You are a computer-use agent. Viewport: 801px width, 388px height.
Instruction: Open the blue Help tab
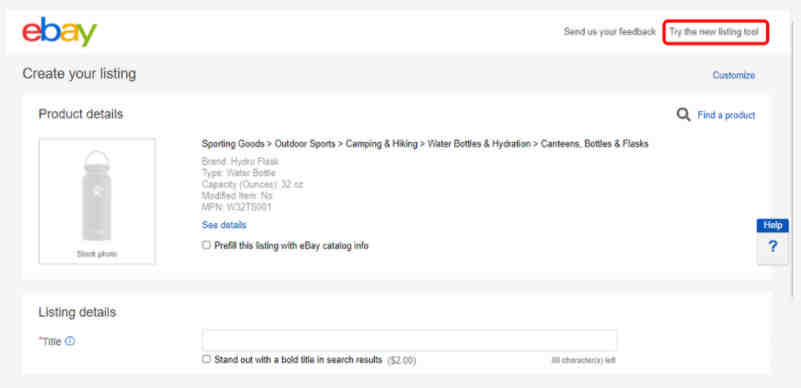772,225
